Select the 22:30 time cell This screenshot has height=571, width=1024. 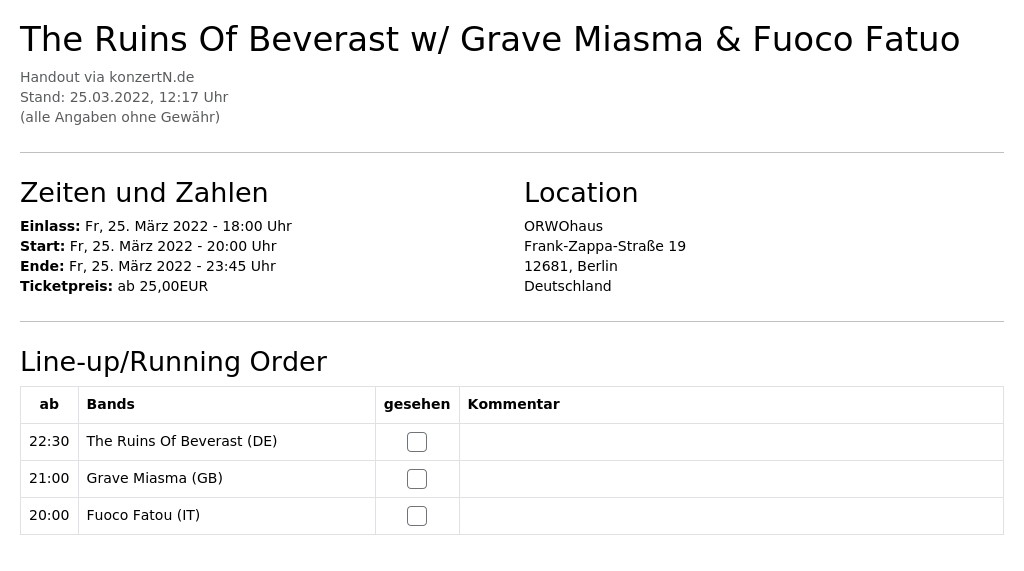point(49,442)
